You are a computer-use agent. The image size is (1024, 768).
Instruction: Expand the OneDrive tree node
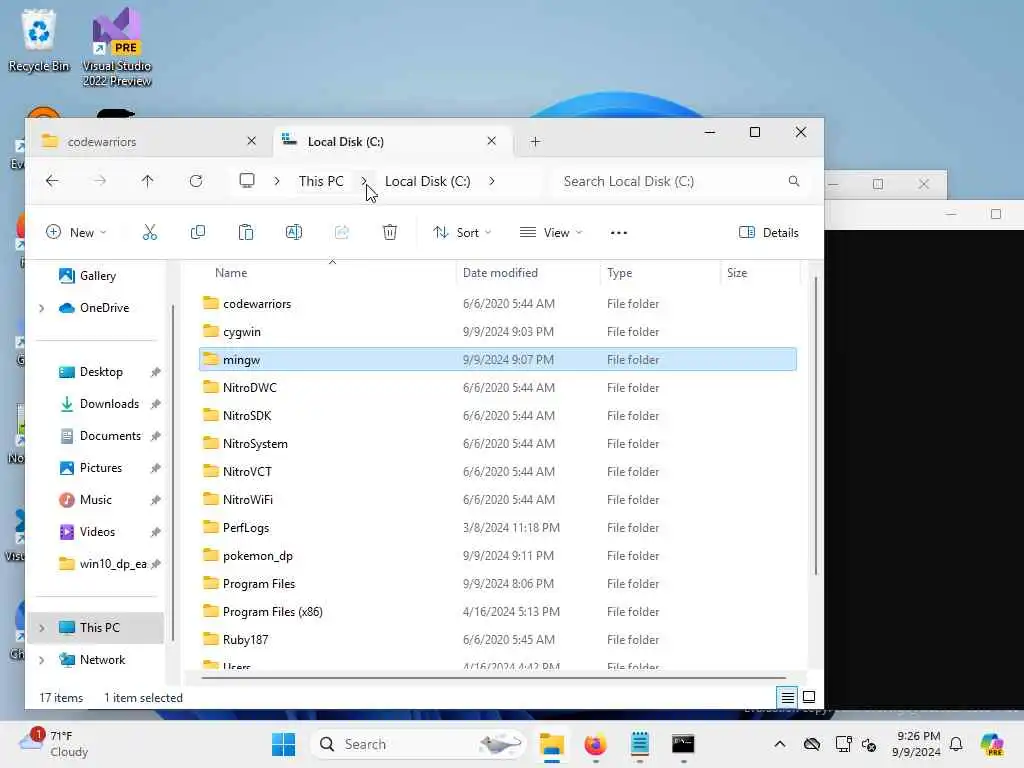(42, 308)
